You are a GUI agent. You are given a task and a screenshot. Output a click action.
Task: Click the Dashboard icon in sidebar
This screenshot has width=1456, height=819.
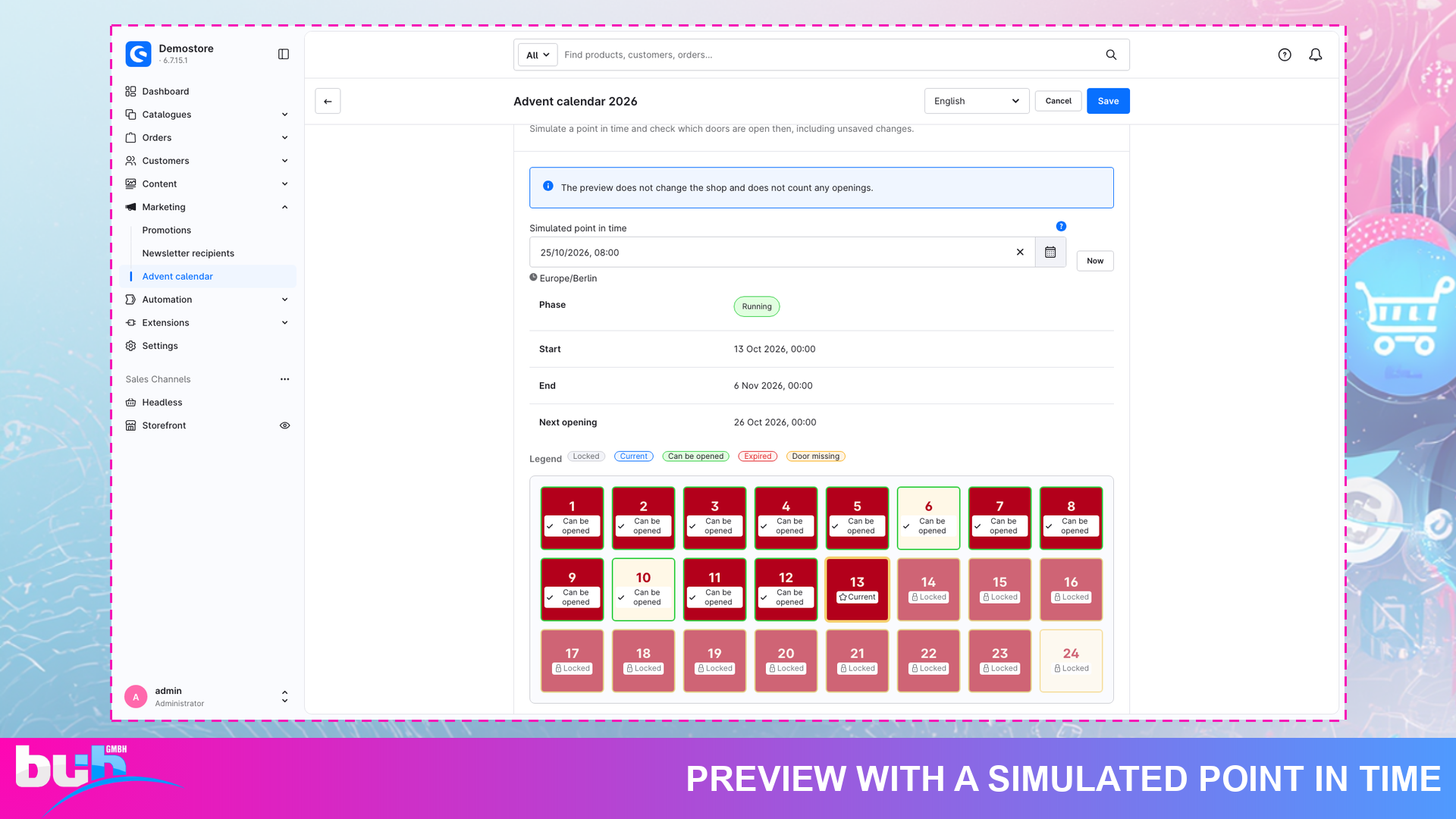tap(130, 91)
